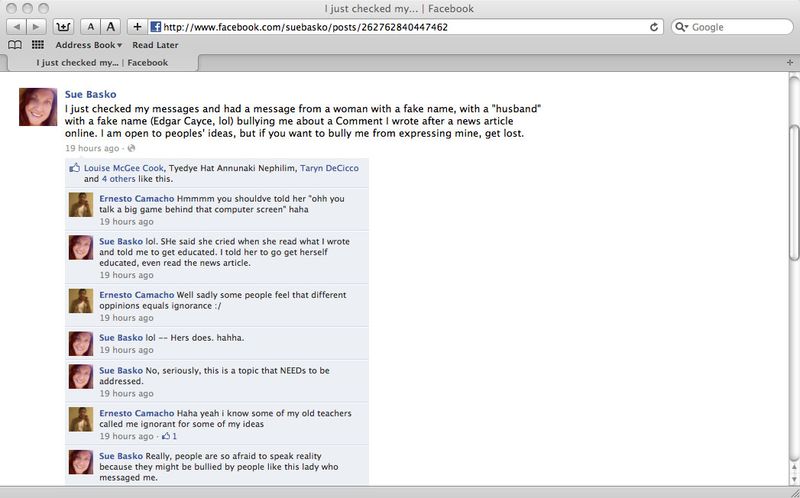Click the Facebook favicon in the address bar
This screenshot has height=498, width=800.
pyautogui.click(x=156, y=27)
